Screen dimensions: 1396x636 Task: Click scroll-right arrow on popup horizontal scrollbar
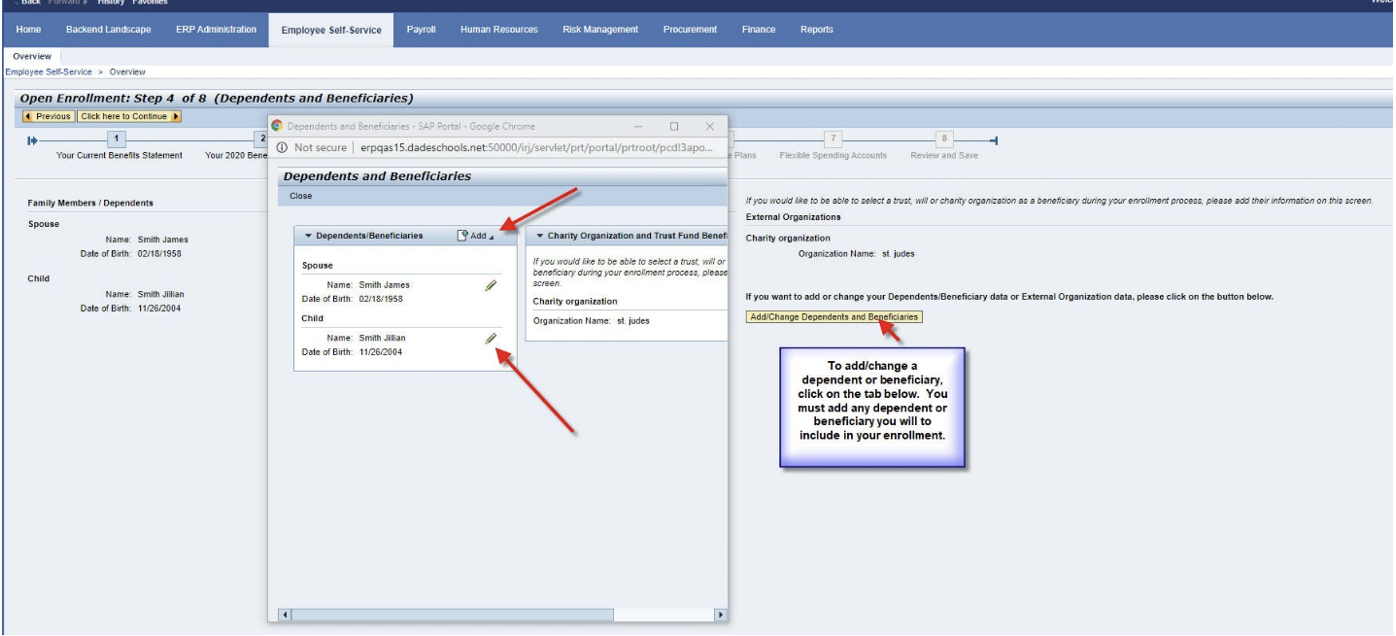tap(718, 614)
